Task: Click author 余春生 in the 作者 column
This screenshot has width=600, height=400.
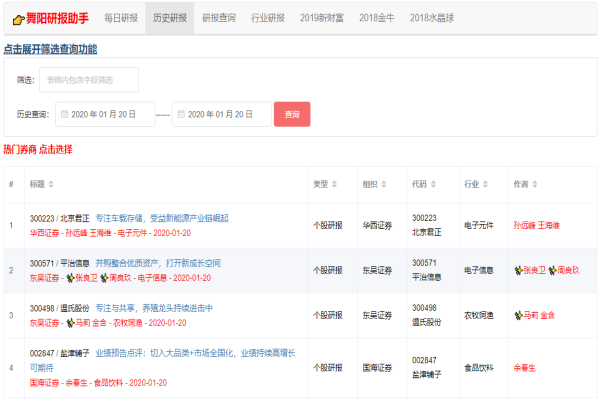Action: pos(525,368)
